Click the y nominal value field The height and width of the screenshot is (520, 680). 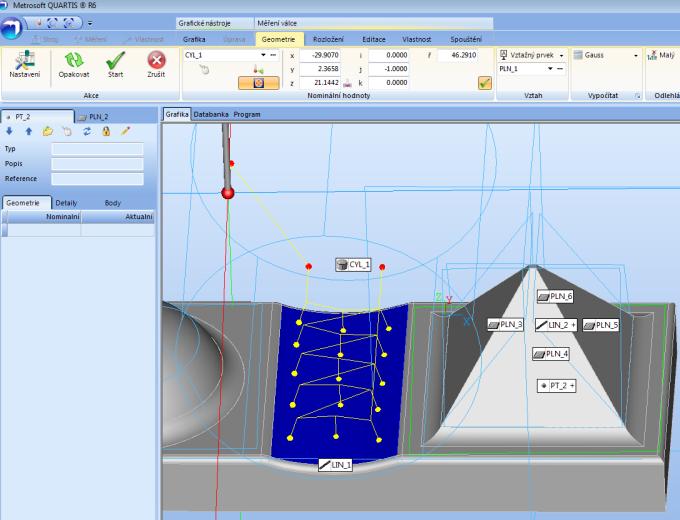click(319, 69)
